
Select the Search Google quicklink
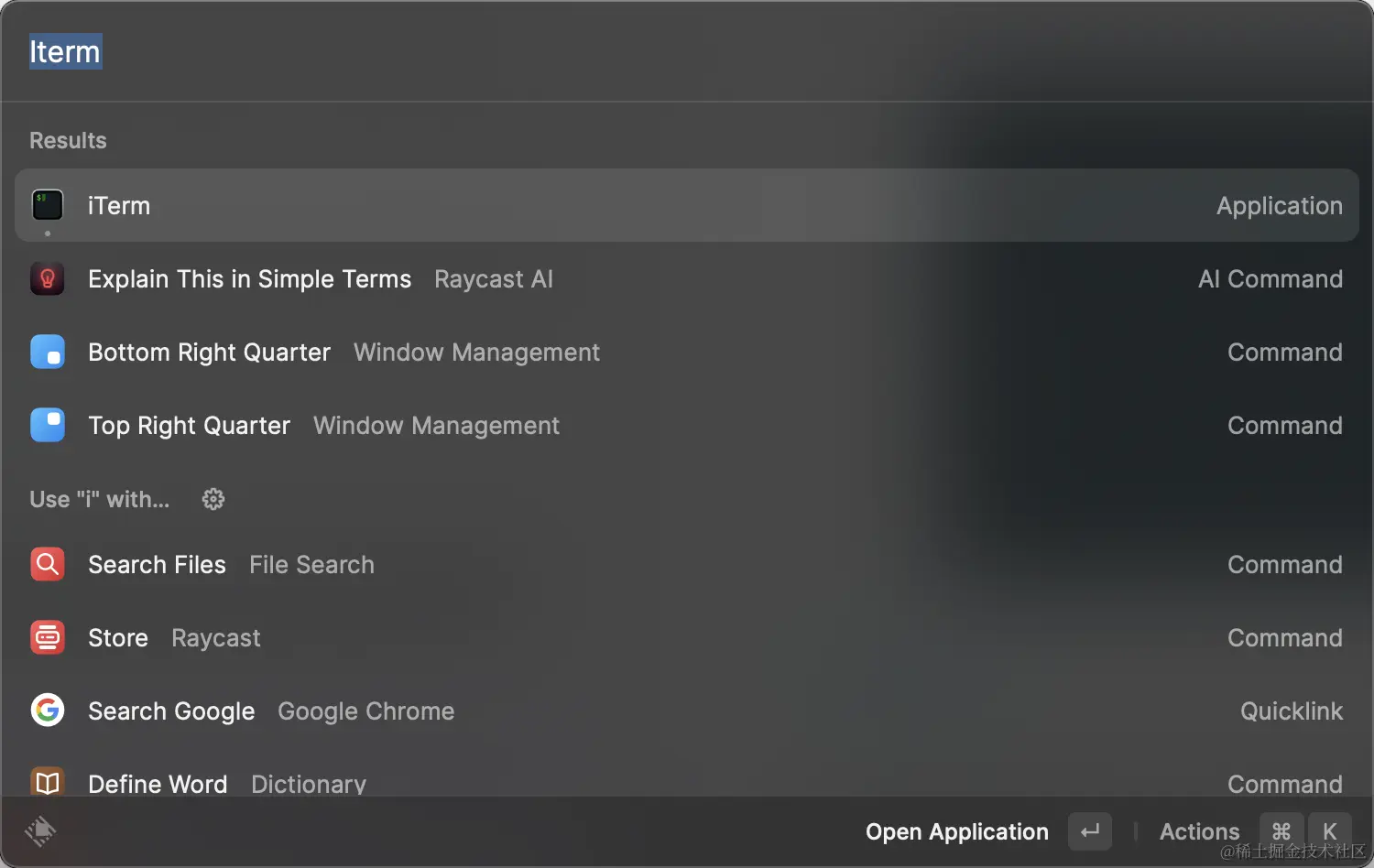687,711
